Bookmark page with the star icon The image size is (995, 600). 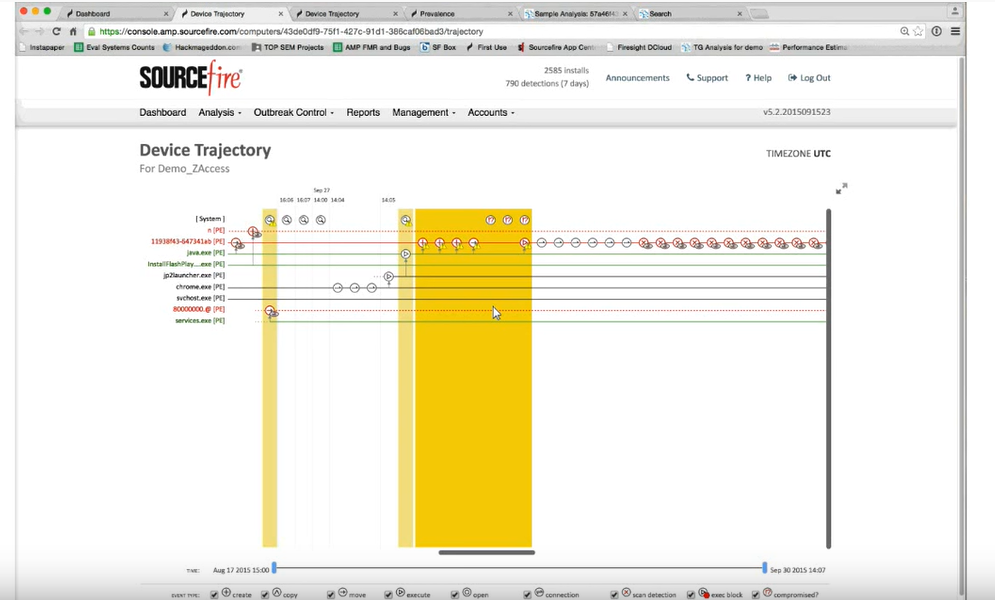(x=918, y=31)
